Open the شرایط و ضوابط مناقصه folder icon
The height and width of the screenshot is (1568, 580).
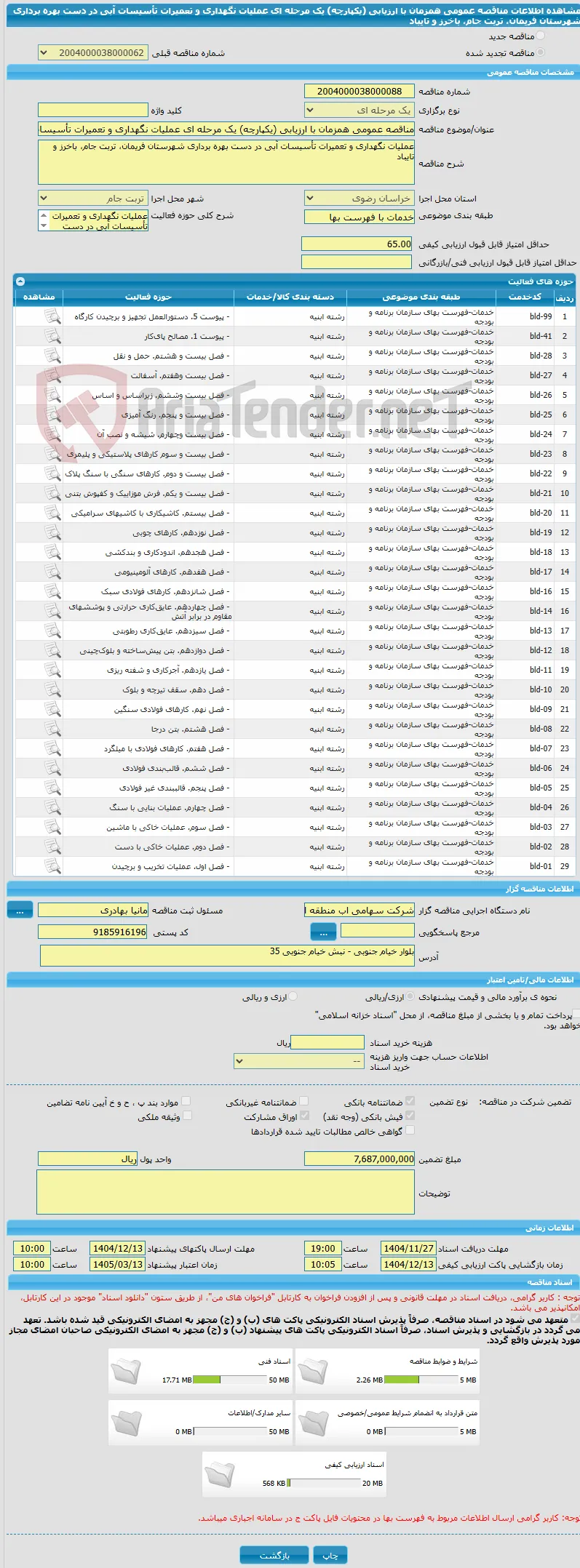(x=312, y=1371)
